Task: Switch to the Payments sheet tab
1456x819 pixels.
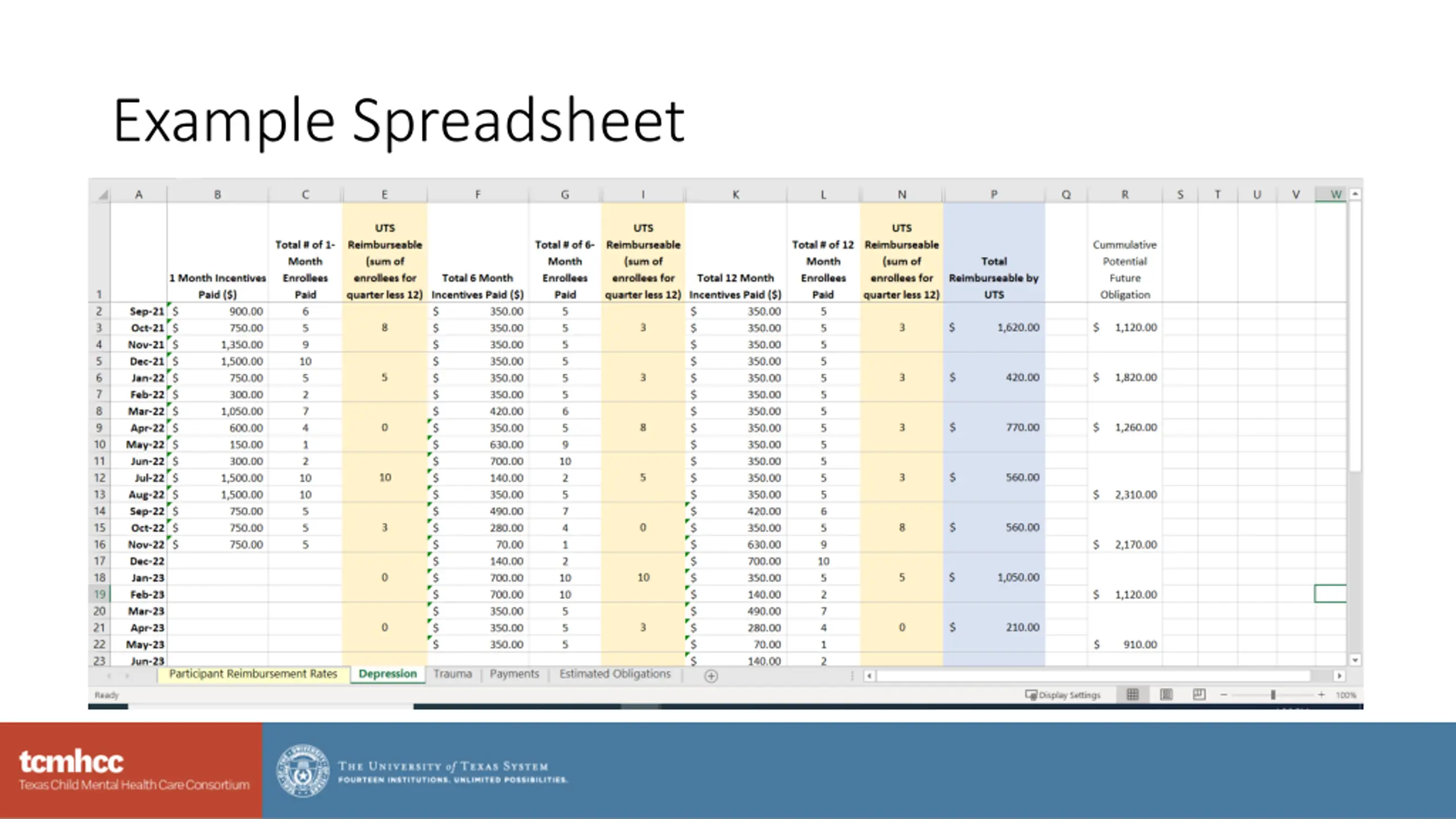Action: [x=514, y=674]
